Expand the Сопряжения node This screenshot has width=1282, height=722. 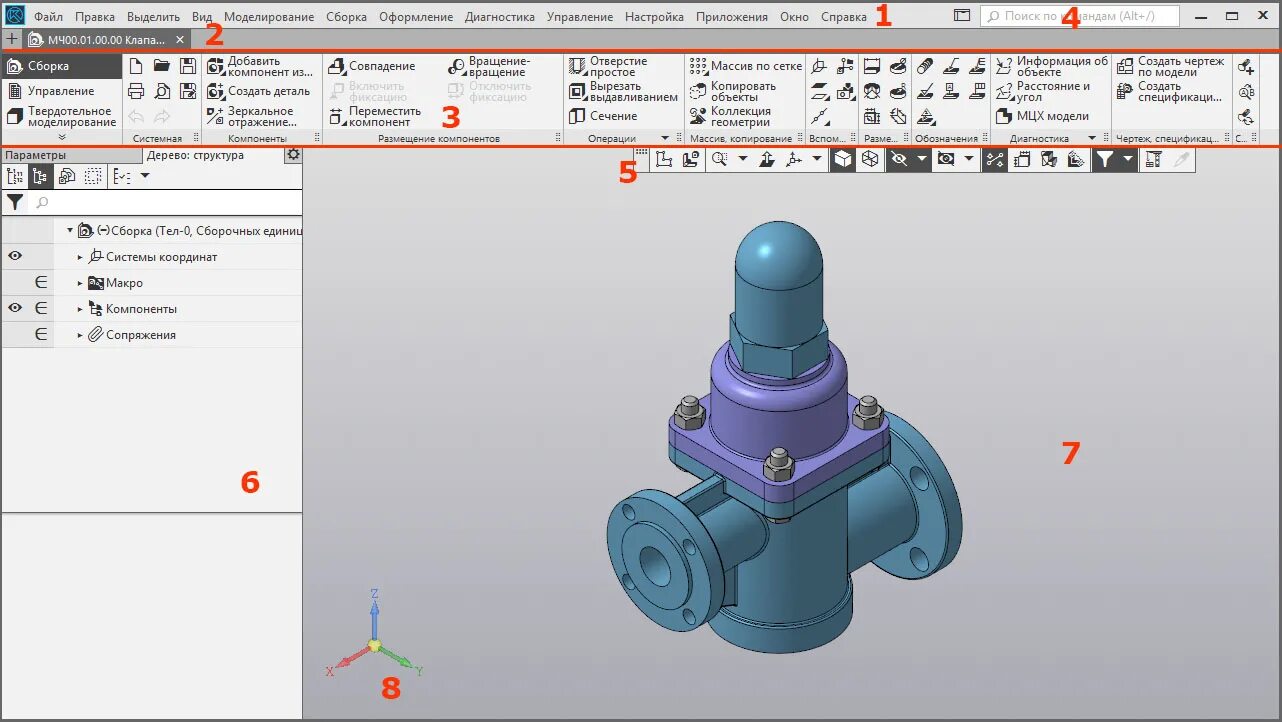[81, 335]
